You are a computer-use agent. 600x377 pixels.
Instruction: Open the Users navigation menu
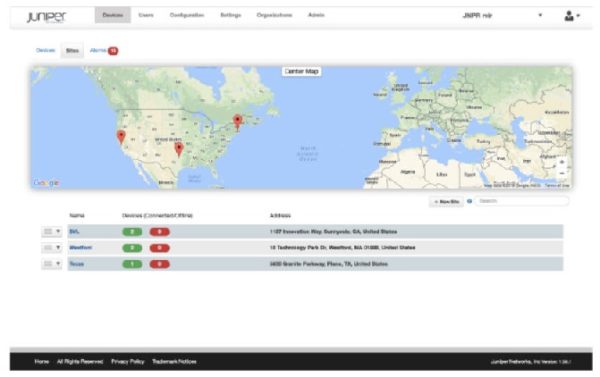pyautogui.click(x=146, y=15)
